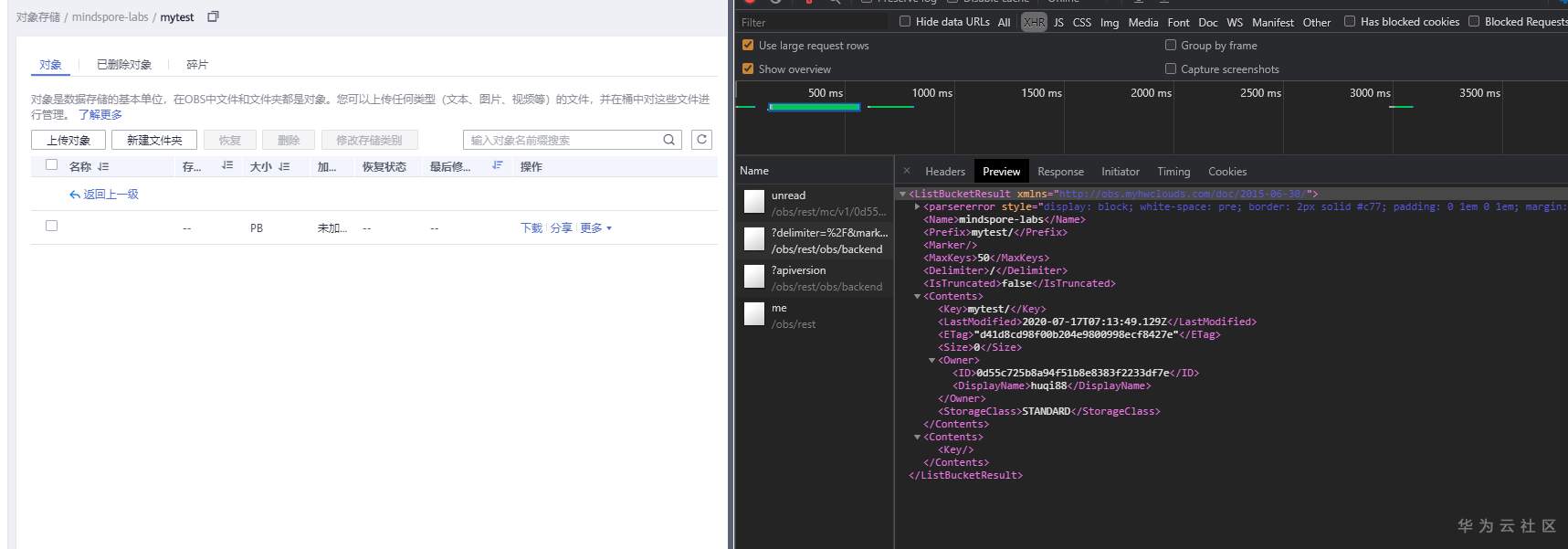The height and width of the screenshot is (549, 1568).
Task: Filter network requests by CSS
Action: point(1081,22)
